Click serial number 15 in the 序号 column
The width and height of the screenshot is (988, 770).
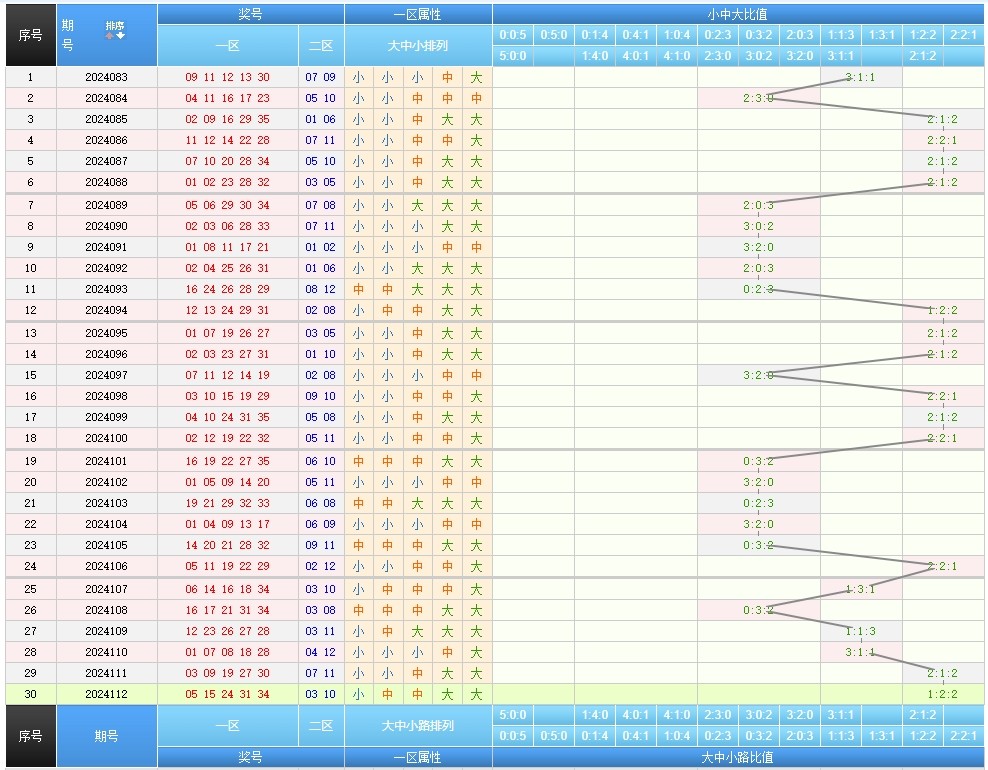tap(30, 376)
